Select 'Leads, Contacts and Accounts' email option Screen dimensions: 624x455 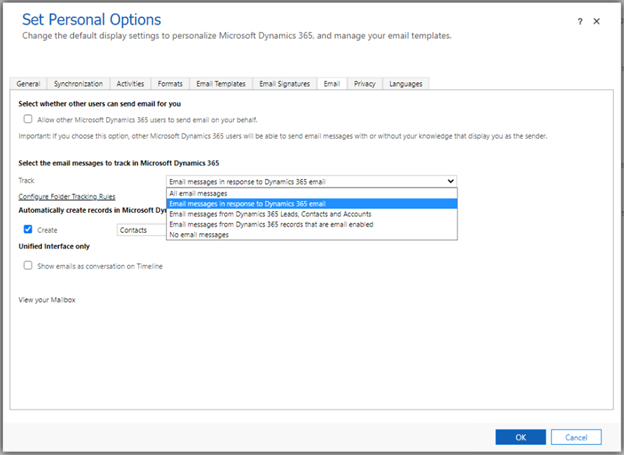click(312, 214)
